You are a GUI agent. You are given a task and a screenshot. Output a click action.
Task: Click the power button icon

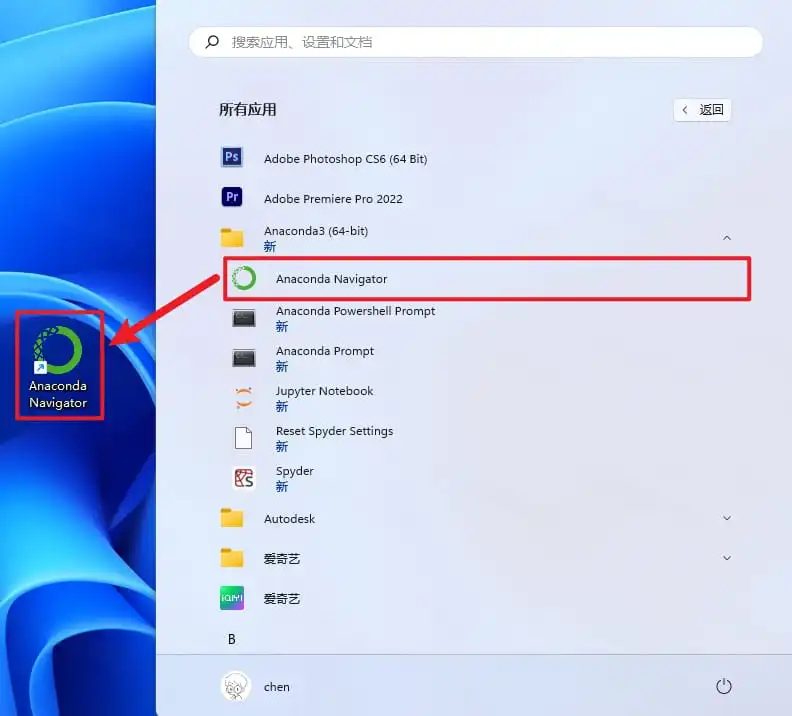pos(723,686)
